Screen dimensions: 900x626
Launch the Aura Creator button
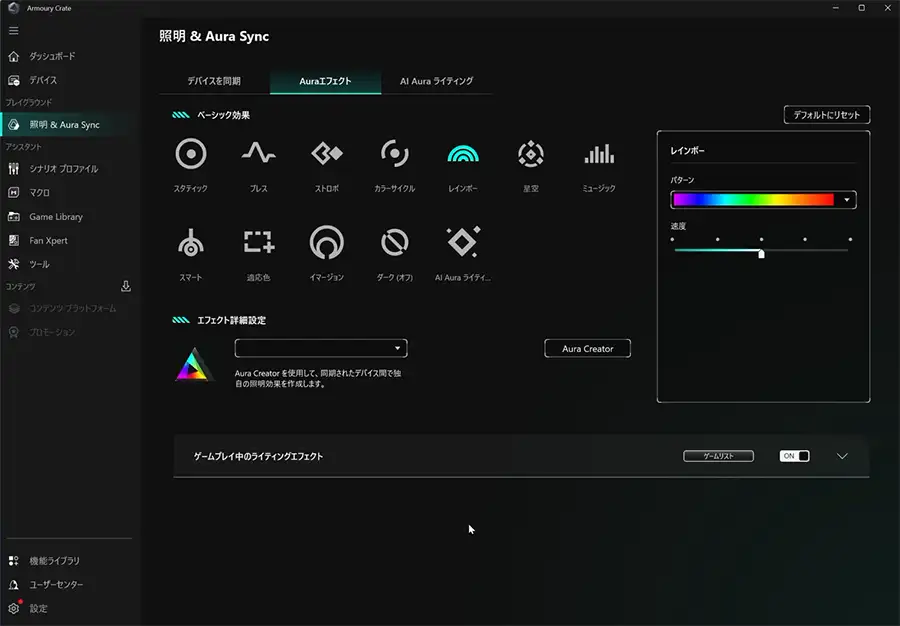(x=587, y=349)
